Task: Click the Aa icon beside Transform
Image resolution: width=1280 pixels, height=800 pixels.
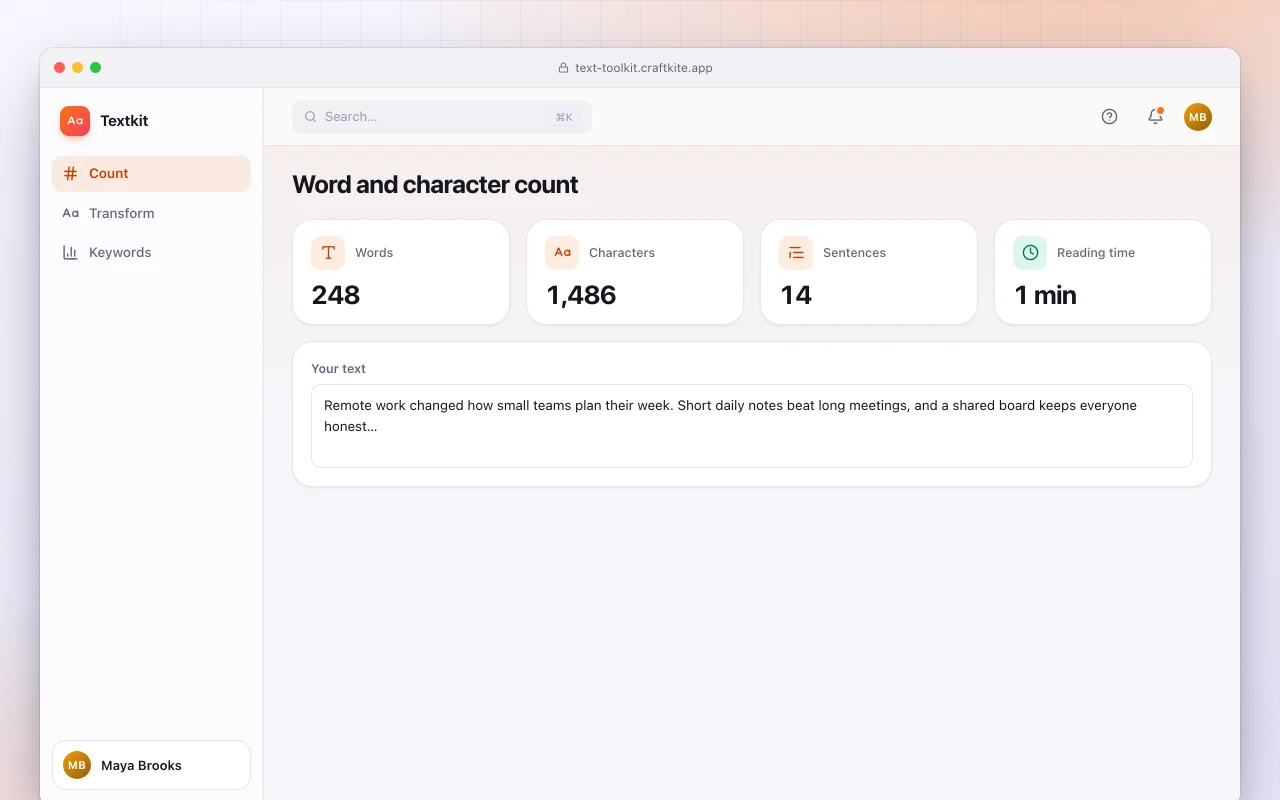Action: click(70, 213)
